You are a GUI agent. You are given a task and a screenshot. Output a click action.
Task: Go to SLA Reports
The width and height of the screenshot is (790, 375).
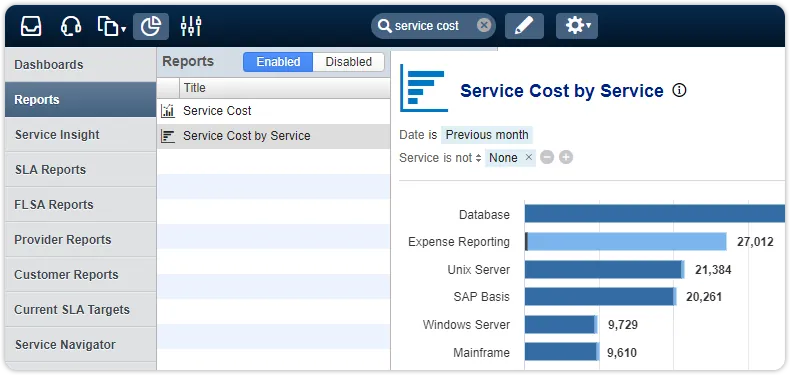click(81, 170)
